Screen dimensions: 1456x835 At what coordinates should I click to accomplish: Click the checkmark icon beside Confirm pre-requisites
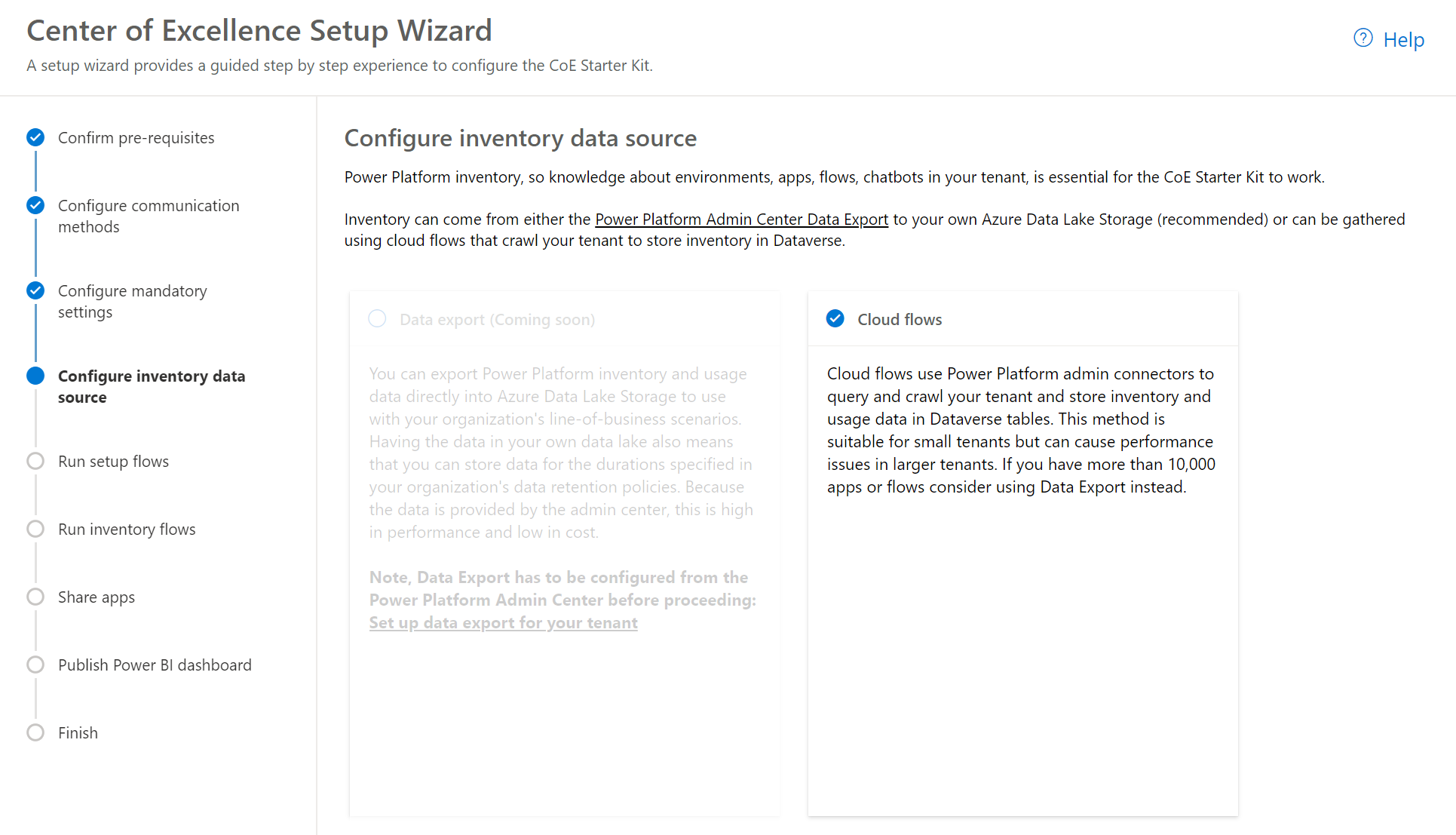[35, 137]
